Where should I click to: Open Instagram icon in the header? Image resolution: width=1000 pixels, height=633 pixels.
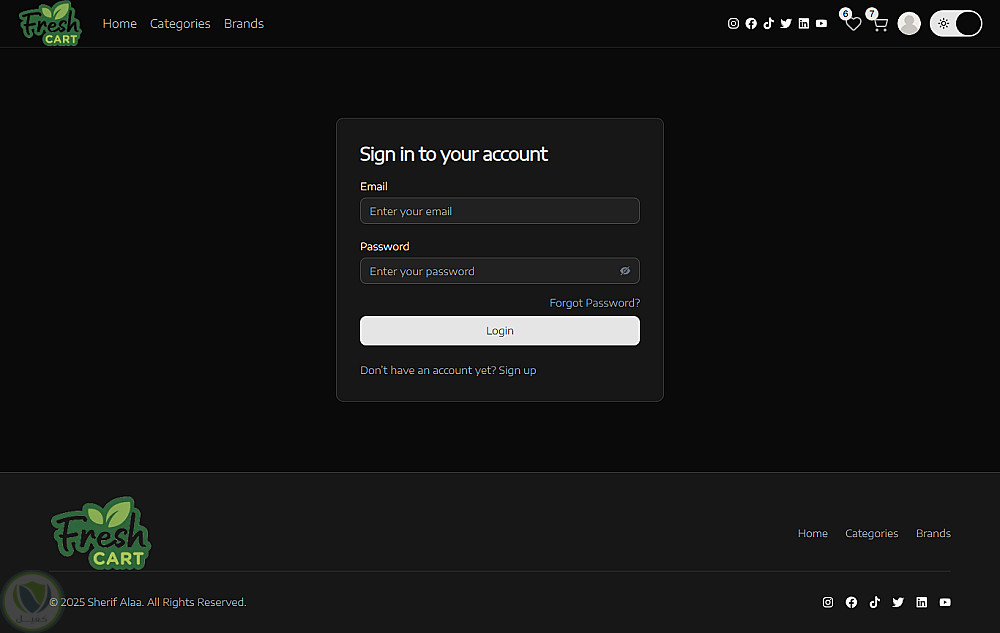click(733, 24)
